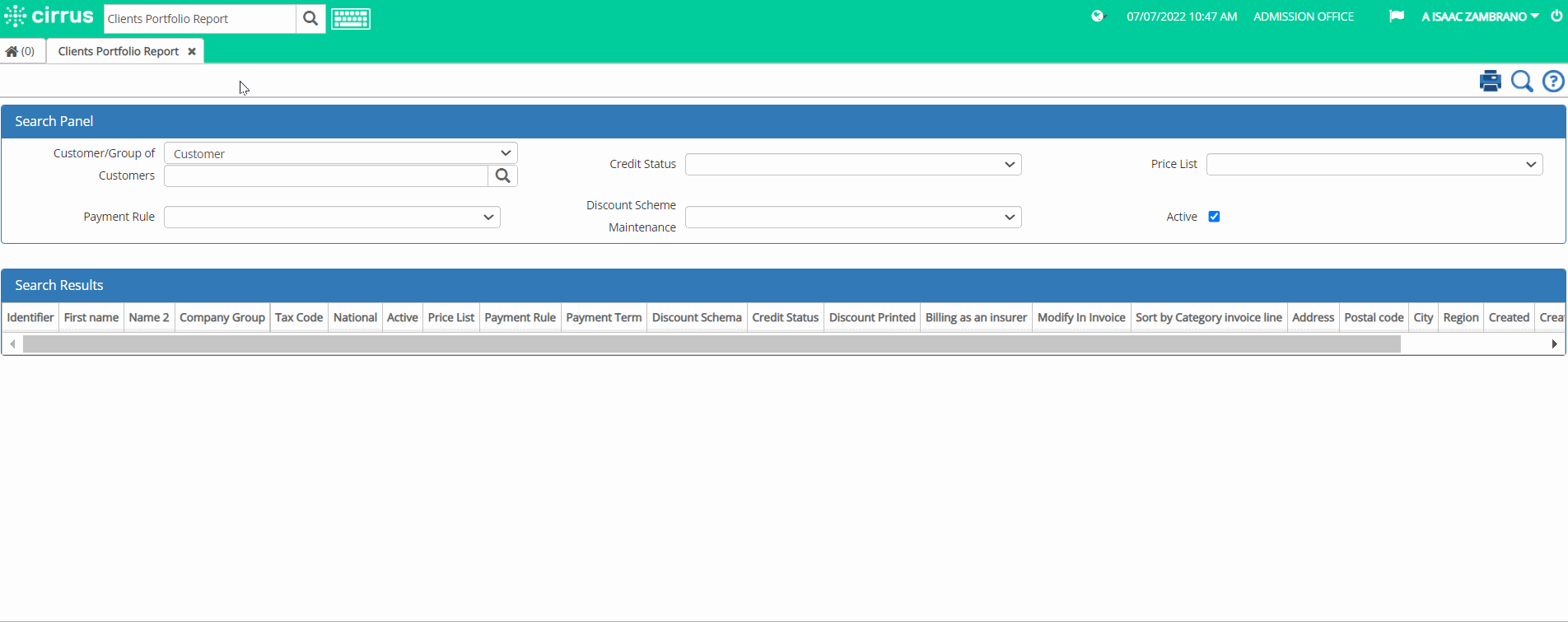Click the scrollbar right arrow
This screenshot has width=1568, height=622.
tap(1554, 344)
